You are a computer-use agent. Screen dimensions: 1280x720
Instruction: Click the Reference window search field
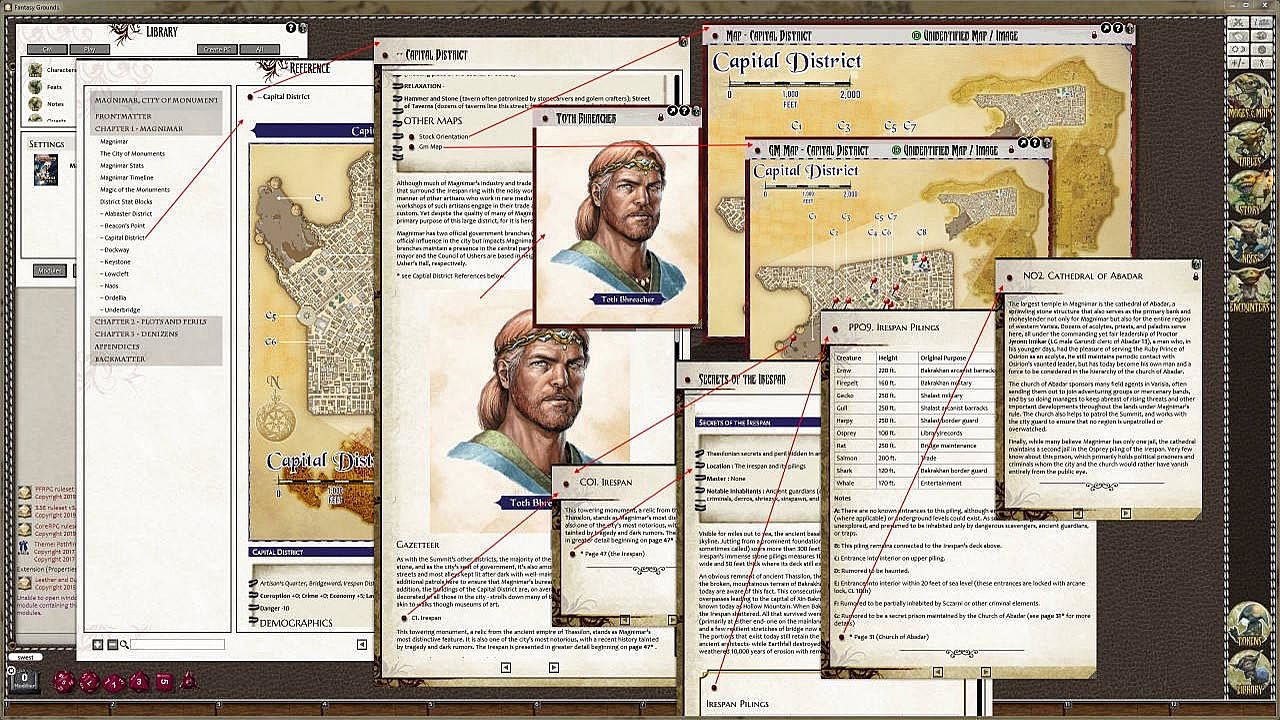(x=175, y=644)
